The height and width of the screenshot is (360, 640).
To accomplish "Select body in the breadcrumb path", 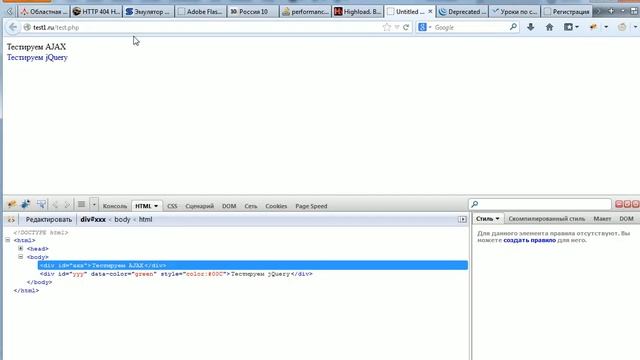I will [x=122, y=220].
